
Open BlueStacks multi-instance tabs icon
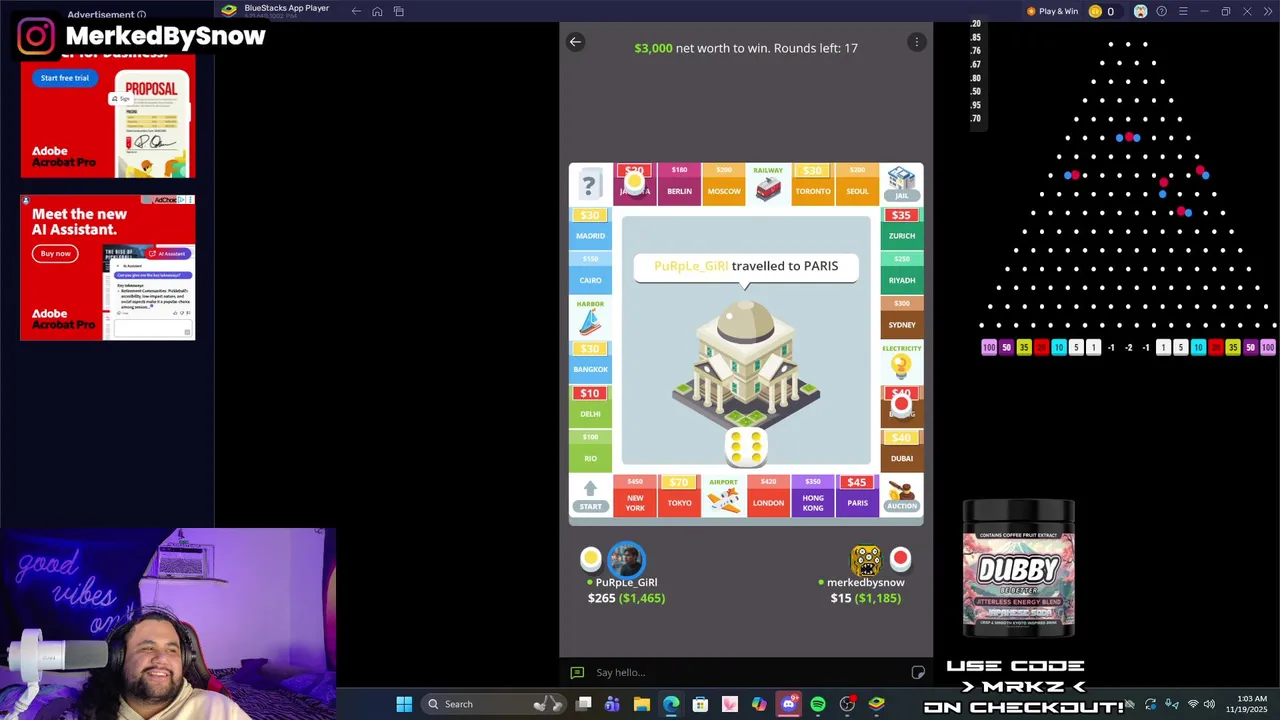pos(399,11)
